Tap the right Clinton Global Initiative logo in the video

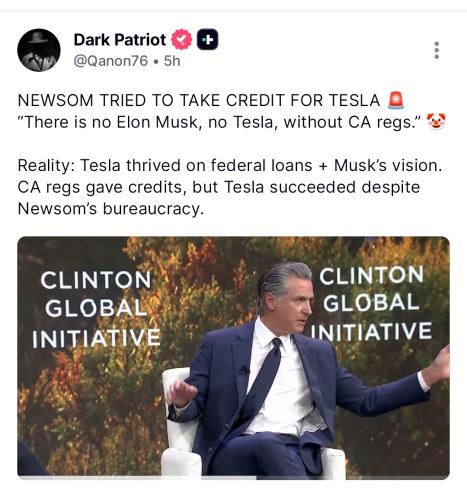click(x=371, y=303)
